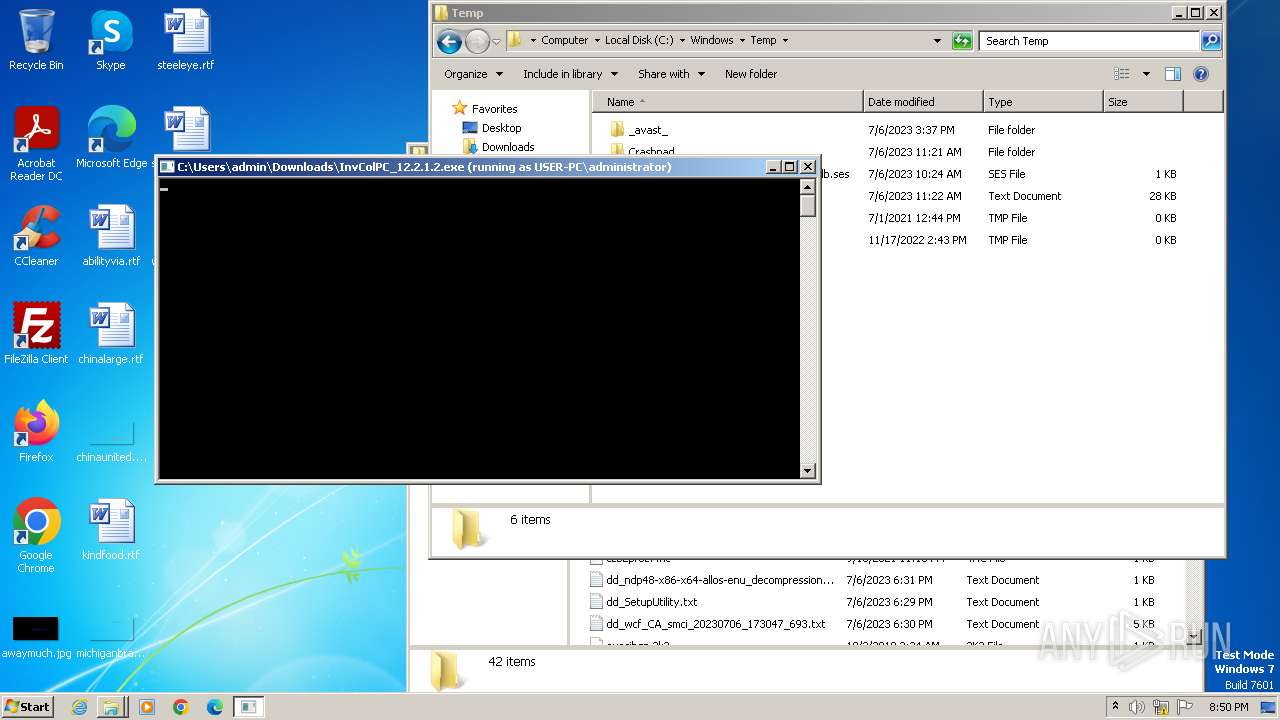Click Local Disk (C:) in the breadcrumb
Screen dimensions: 1280x720
pyautogui.click(x=639, y=41)
